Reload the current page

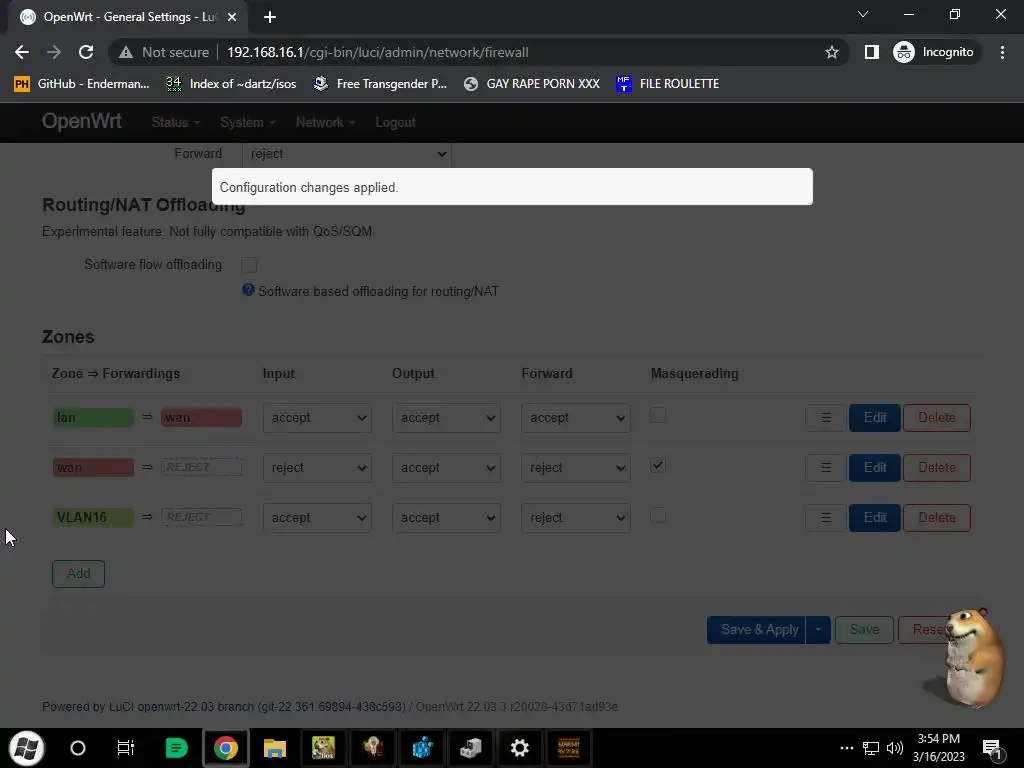pos(86,52)
